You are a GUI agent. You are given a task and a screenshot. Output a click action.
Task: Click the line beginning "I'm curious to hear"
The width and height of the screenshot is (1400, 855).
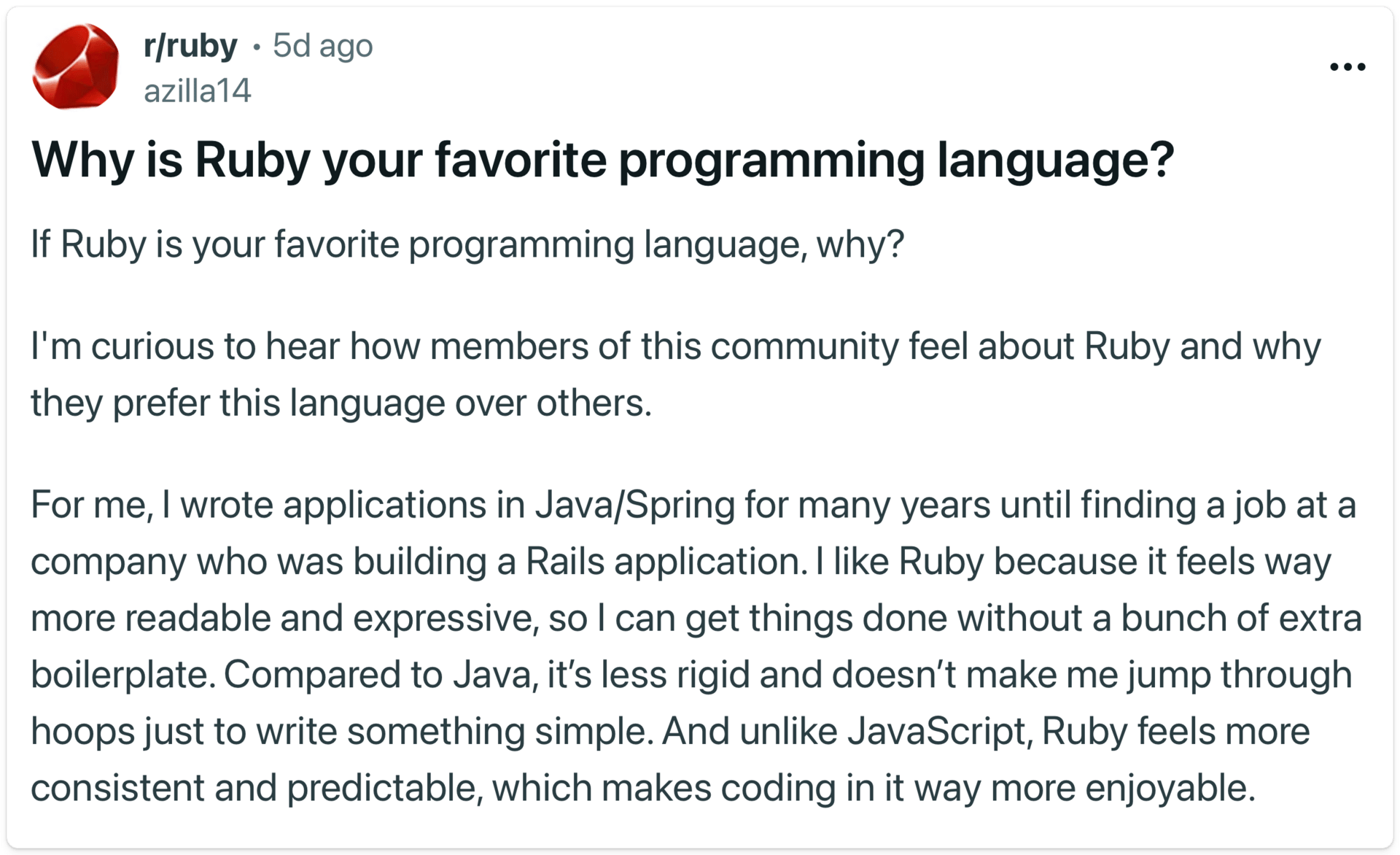675,347
